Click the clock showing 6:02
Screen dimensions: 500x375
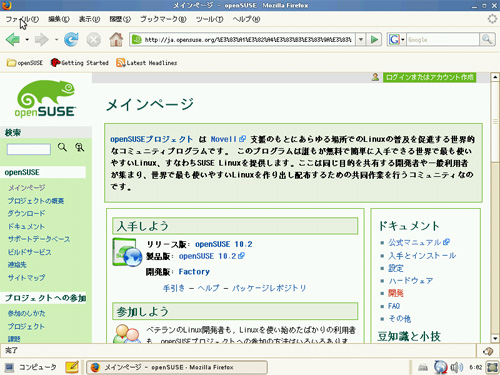coord(475,367)
